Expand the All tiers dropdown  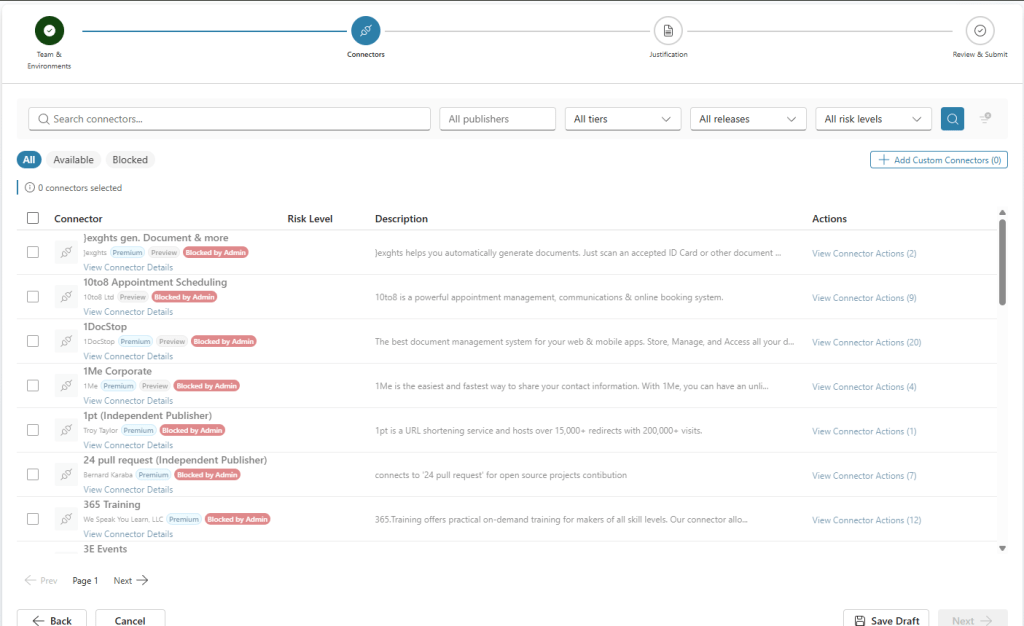(x=622, y=119)
